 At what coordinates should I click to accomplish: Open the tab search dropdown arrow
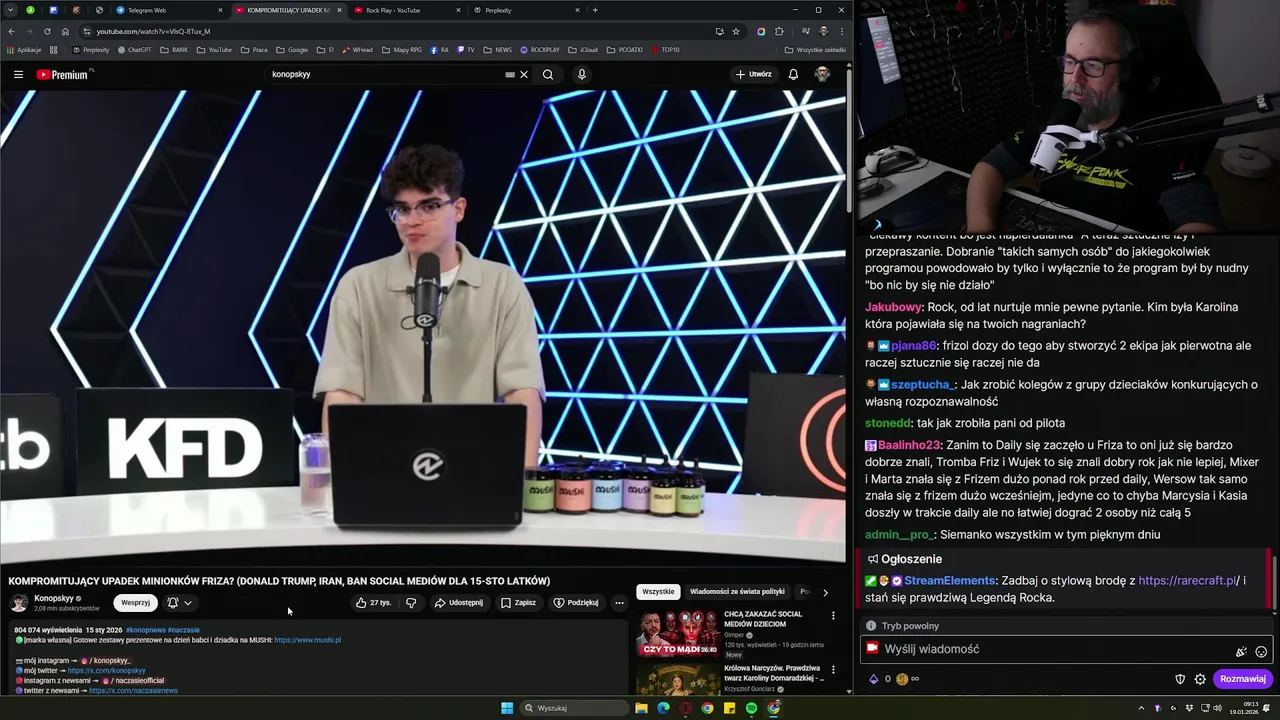[11, 10]
